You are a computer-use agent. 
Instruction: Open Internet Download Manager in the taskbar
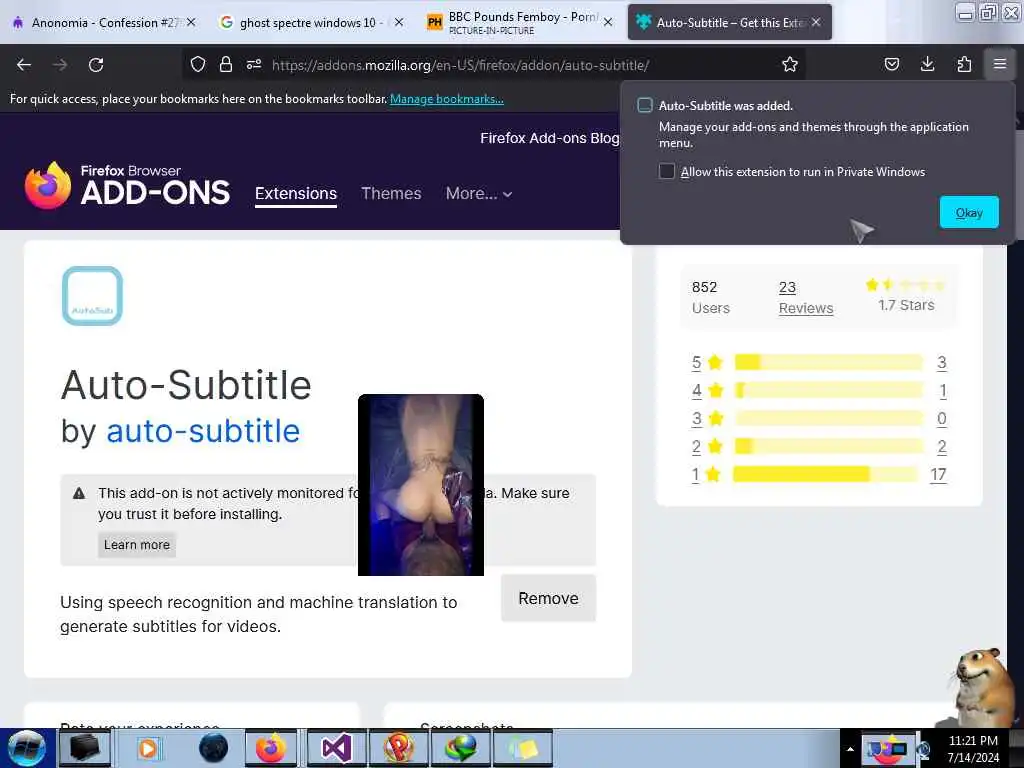(x=460, y=748)
